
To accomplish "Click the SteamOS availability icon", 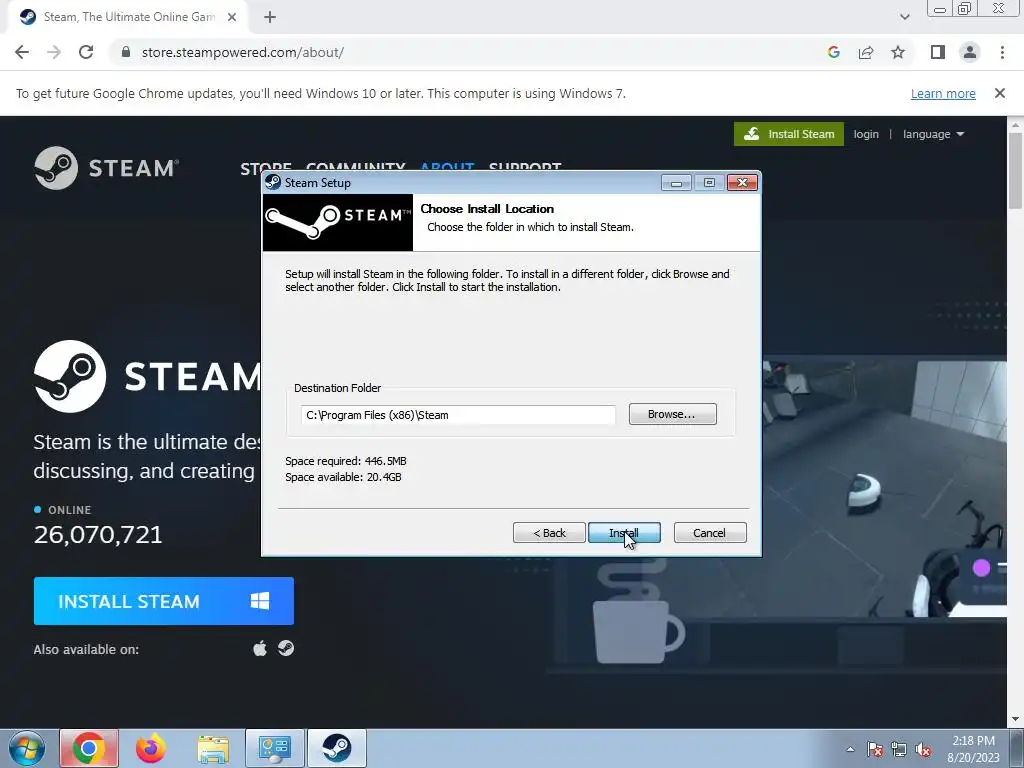I will [286, 648].
